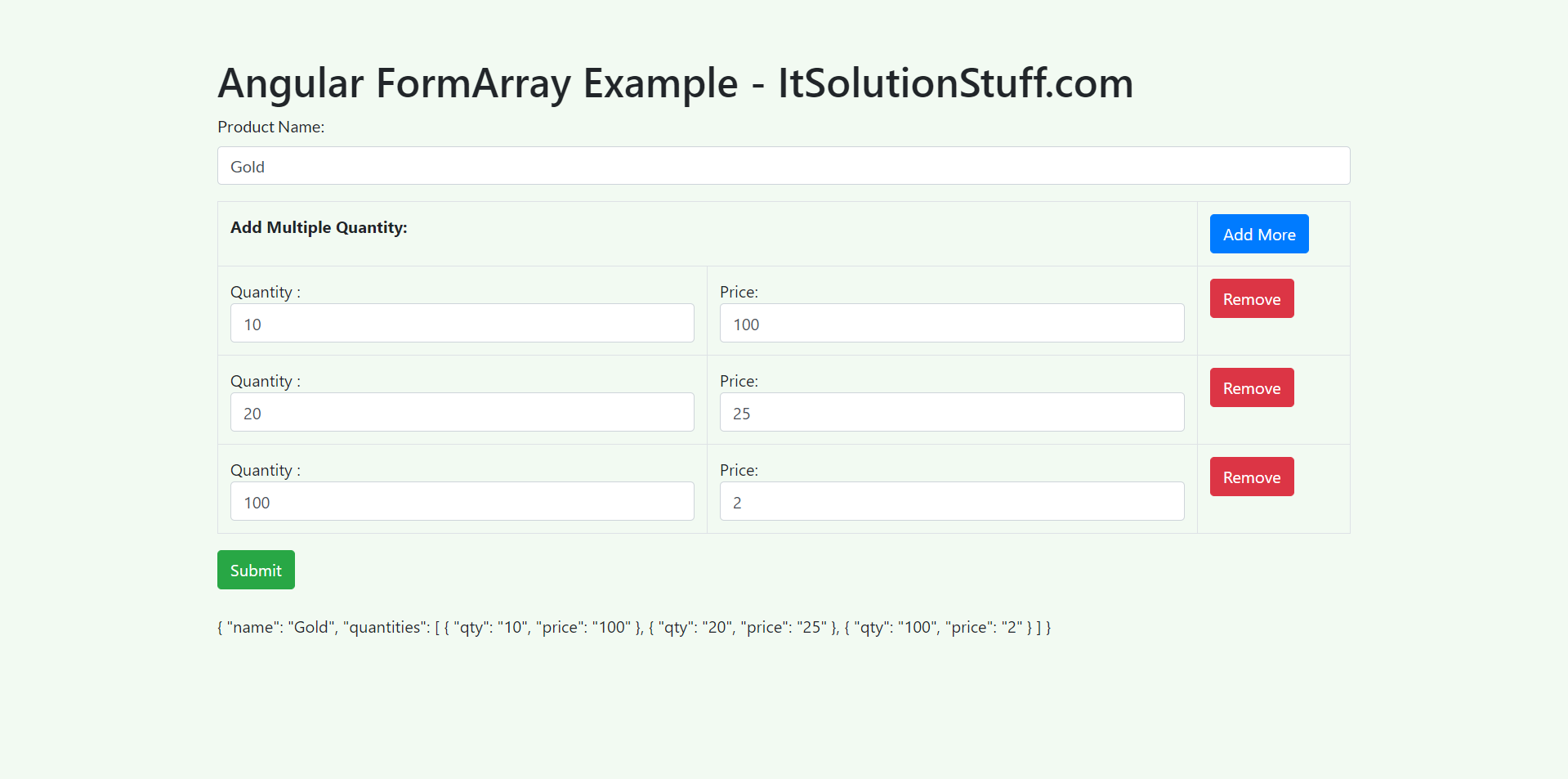Click the Price field with value 25
This screenshot has height=779, width=1568.
950,412
